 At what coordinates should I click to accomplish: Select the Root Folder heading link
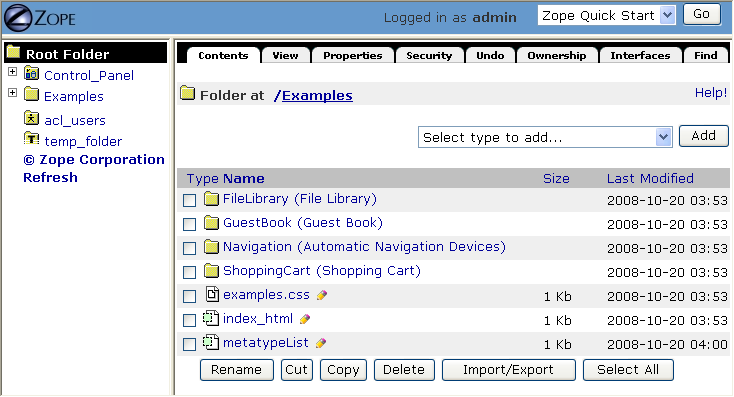pos(67,54)
